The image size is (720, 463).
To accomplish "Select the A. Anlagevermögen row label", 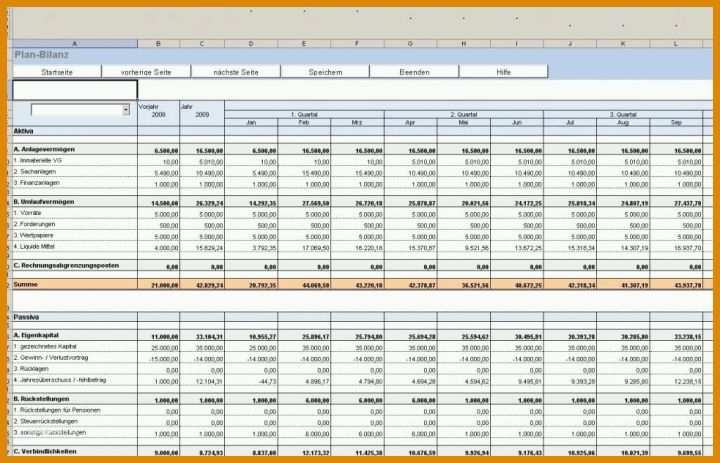I will pyautogui.click(x=44, y=149).
